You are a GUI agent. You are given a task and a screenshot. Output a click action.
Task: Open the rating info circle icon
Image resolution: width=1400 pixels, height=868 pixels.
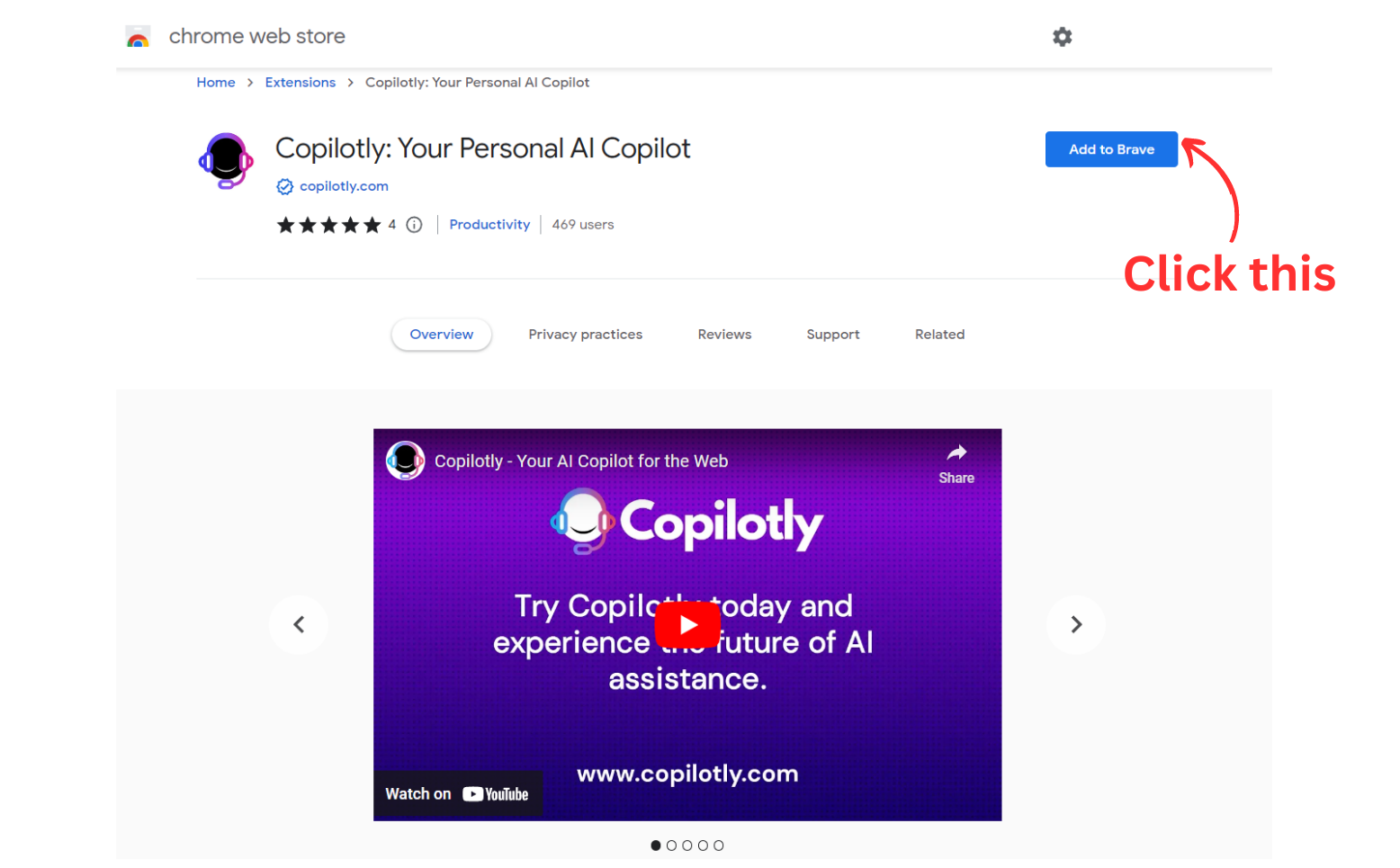click(414, 225)
